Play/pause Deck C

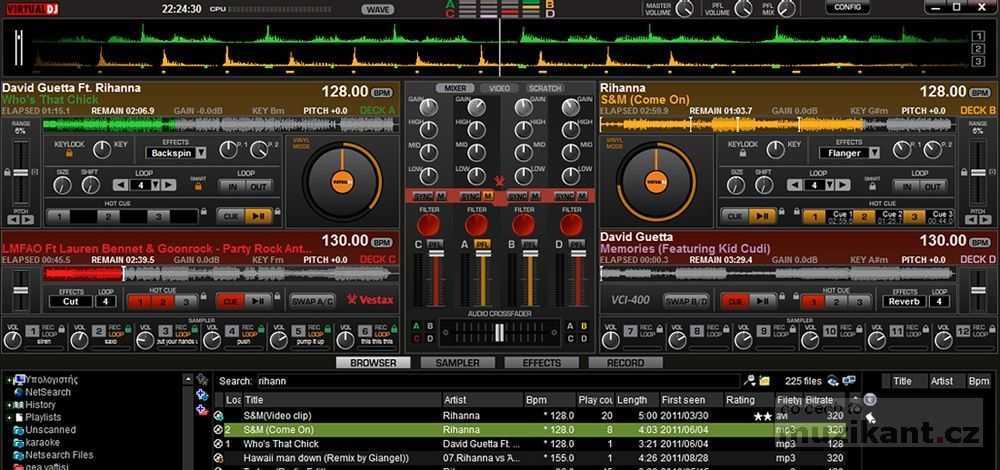[258, 301]
